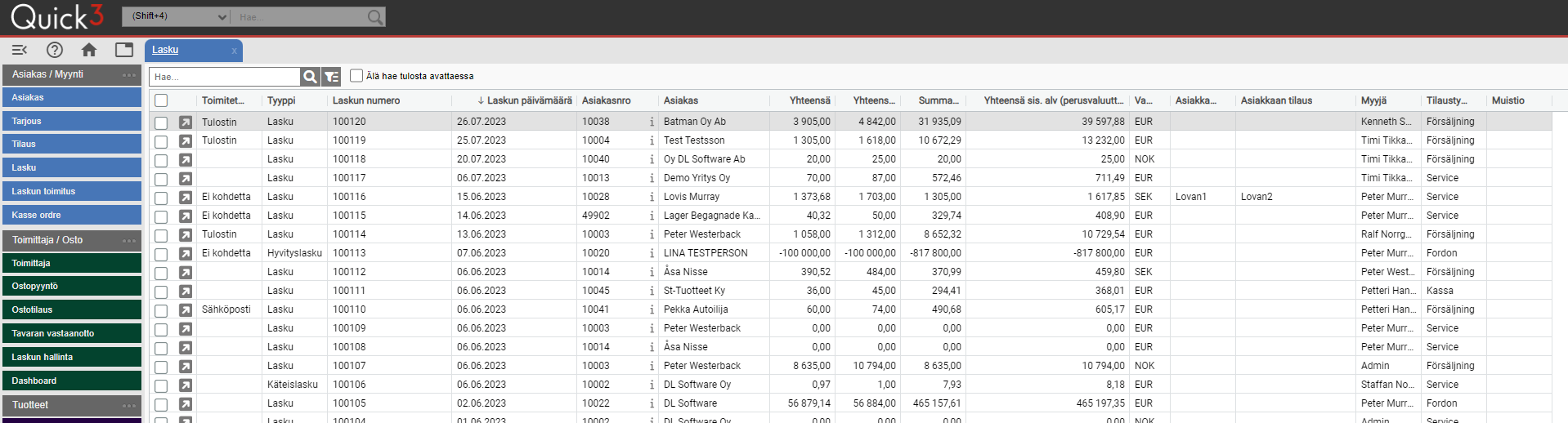Focus the top 'Hae...' search field
This screenshot has height=423, width=1568.
click(x=299, y=16)
